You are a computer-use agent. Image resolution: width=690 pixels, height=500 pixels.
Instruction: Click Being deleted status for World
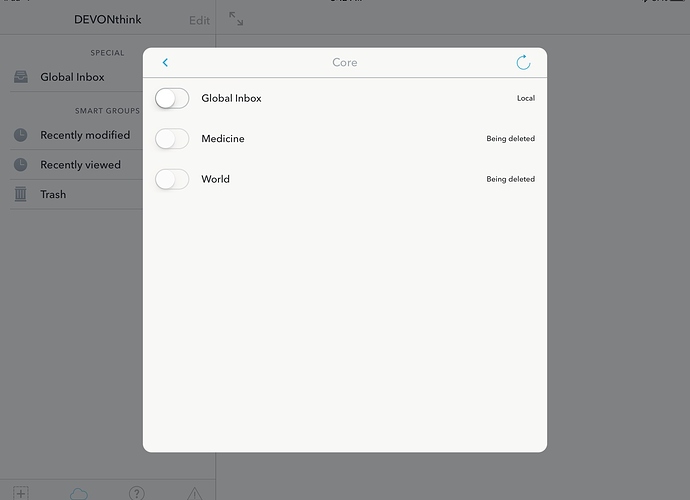click(510, 179)
